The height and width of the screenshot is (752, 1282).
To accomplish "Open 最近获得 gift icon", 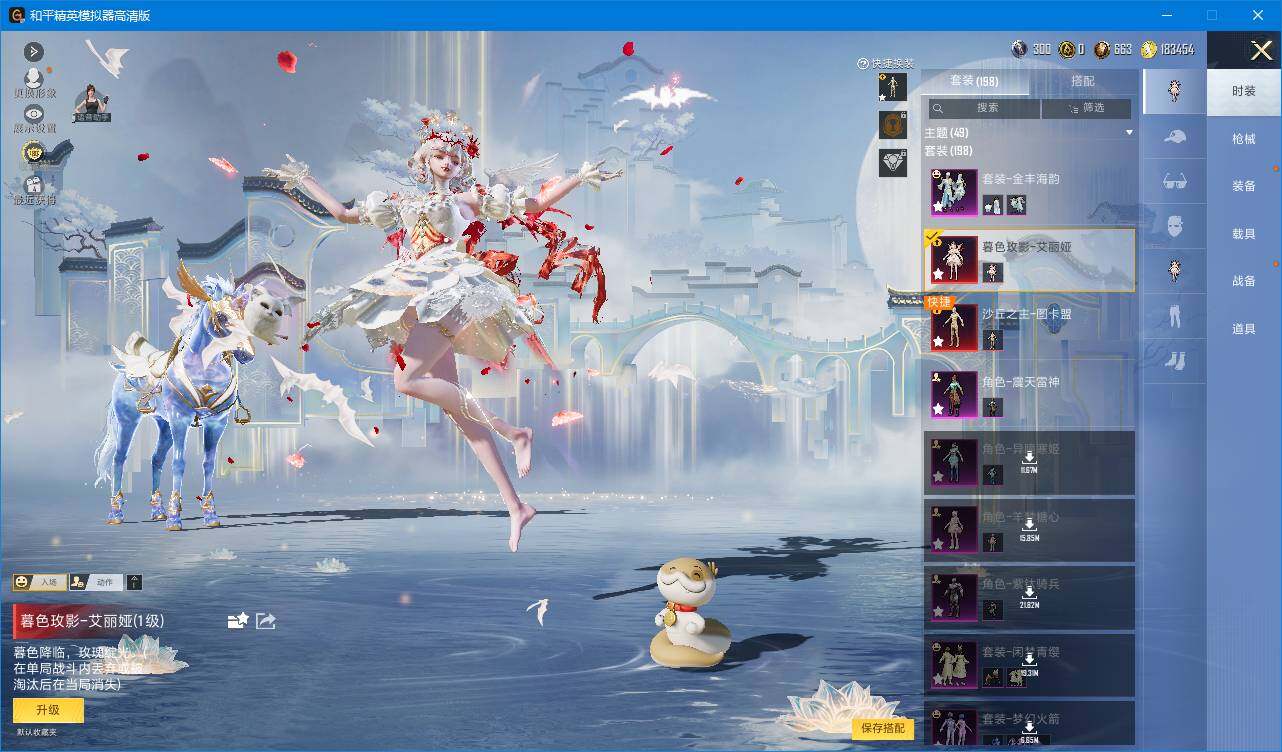I will [34, 185].
